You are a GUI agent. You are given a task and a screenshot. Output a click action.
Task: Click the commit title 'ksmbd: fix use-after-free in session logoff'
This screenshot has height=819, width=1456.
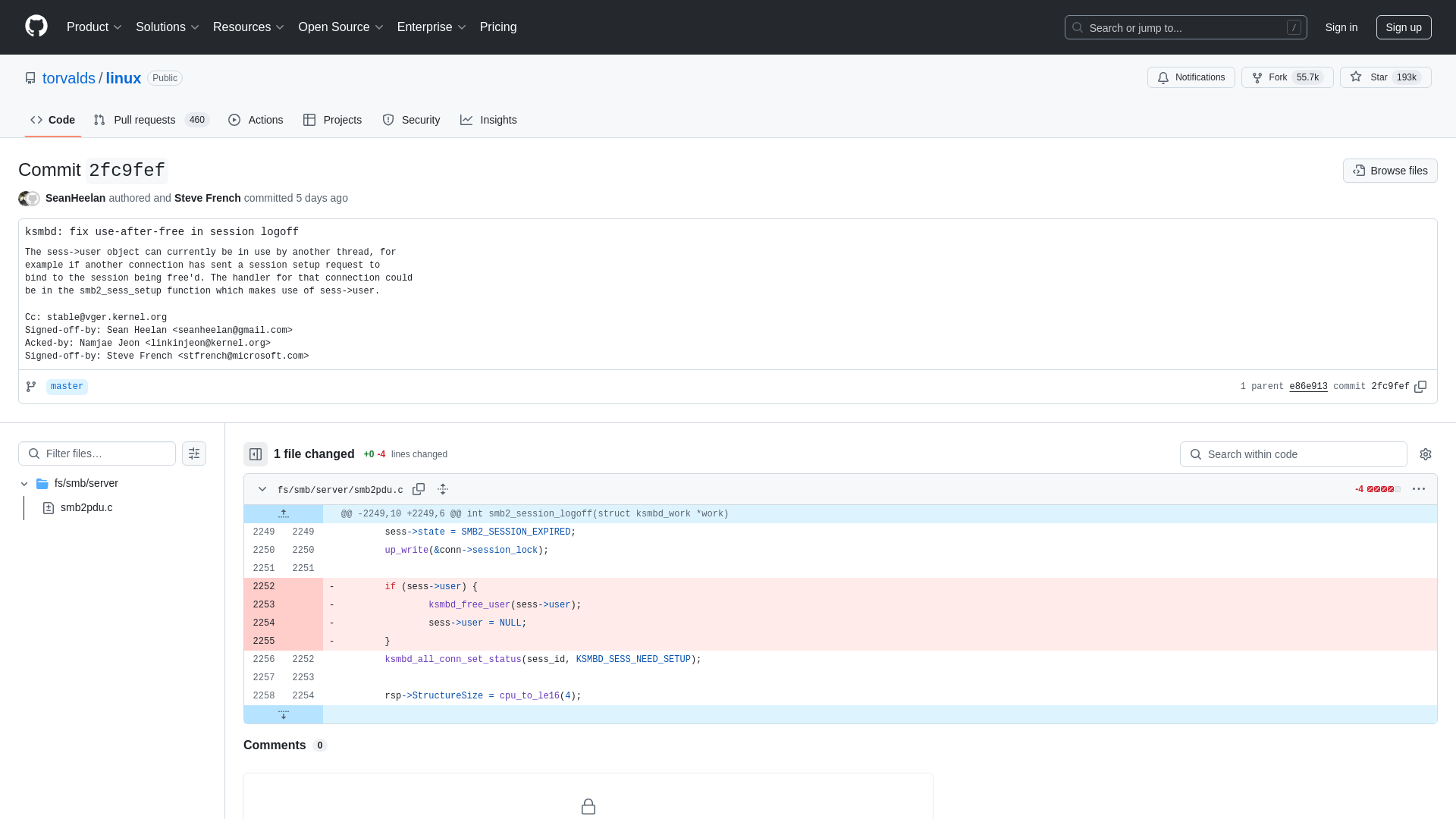162,232
